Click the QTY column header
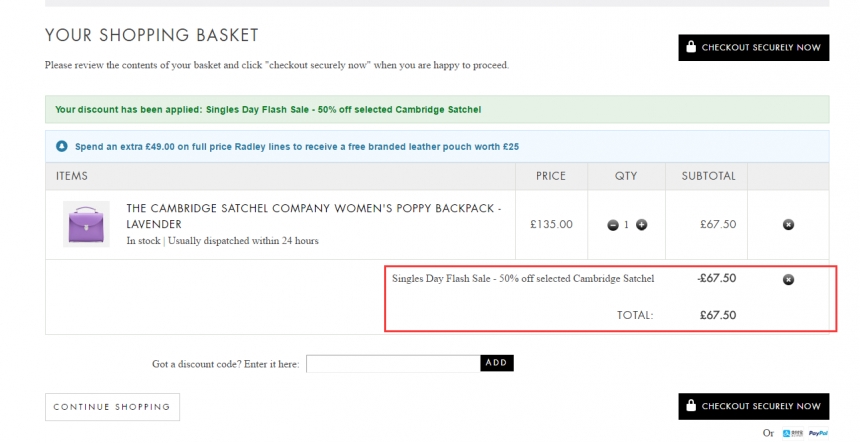860x443 pixels. [x=626, y=176]
